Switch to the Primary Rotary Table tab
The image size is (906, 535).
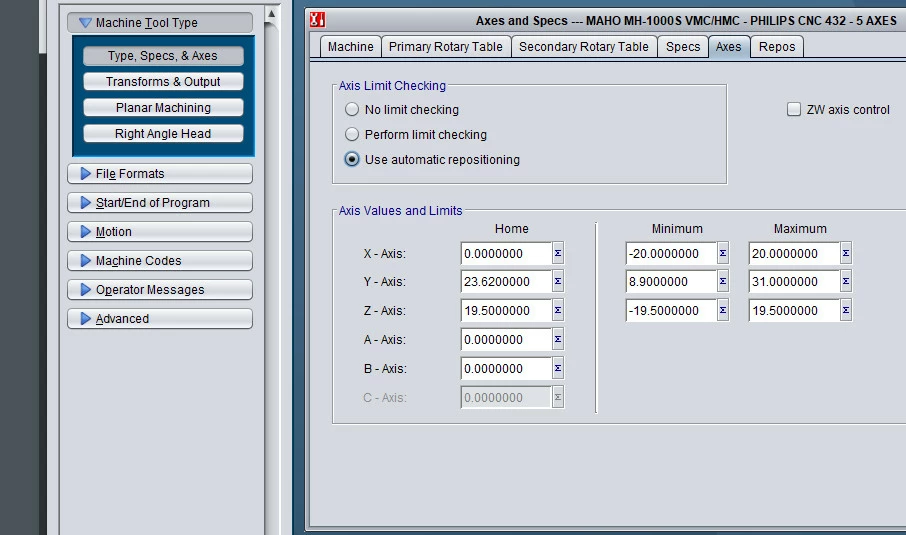point(445,46)
